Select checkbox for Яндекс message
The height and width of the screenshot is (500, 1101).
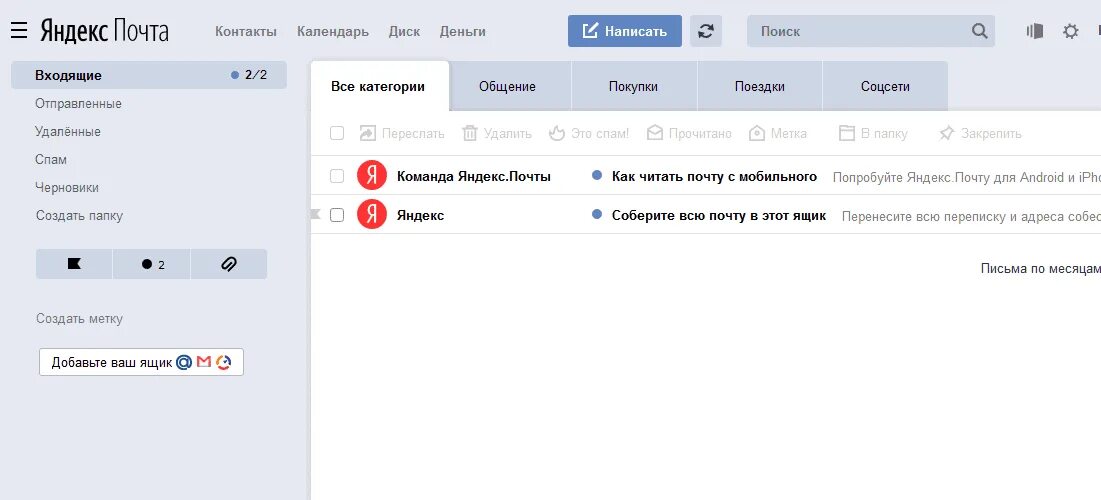coord(337,215)
